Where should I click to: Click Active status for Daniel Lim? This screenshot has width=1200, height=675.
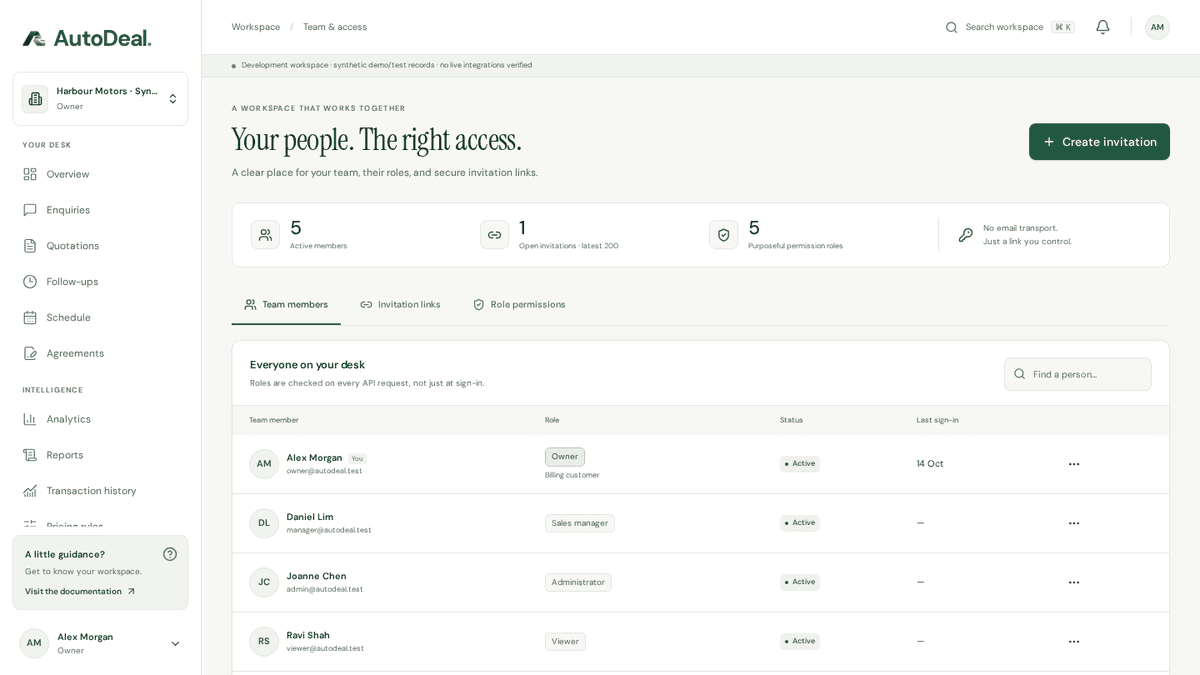800,523
